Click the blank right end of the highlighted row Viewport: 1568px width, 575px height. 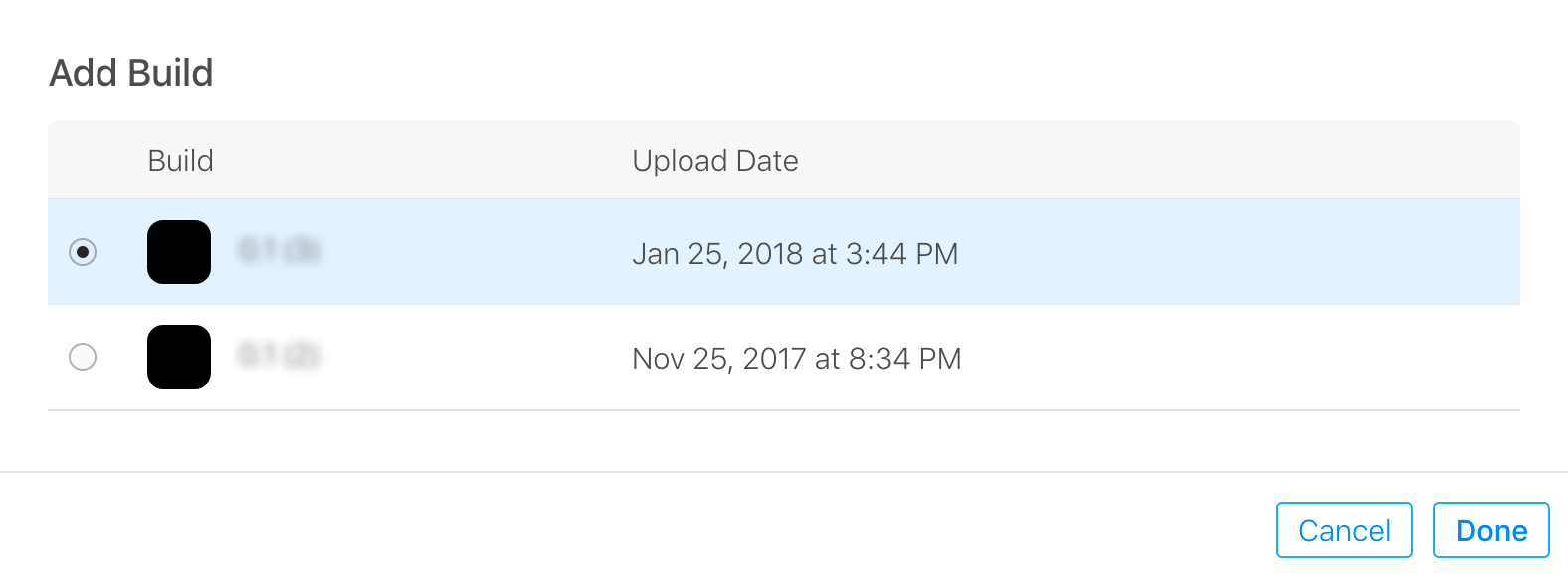(x=1244, y=252)
